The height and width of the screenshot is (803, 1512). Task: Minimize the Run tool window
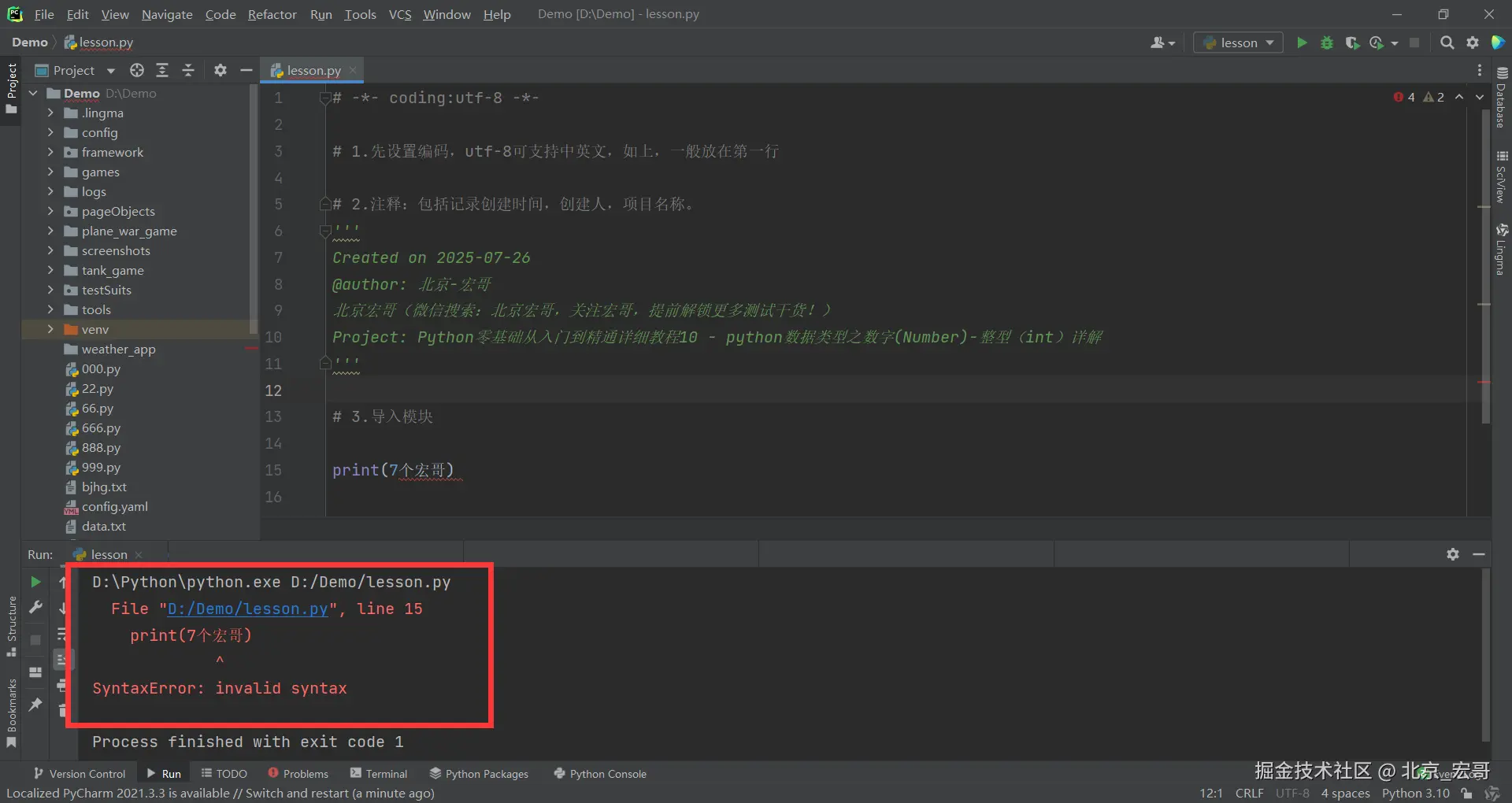pos(1479,554)
